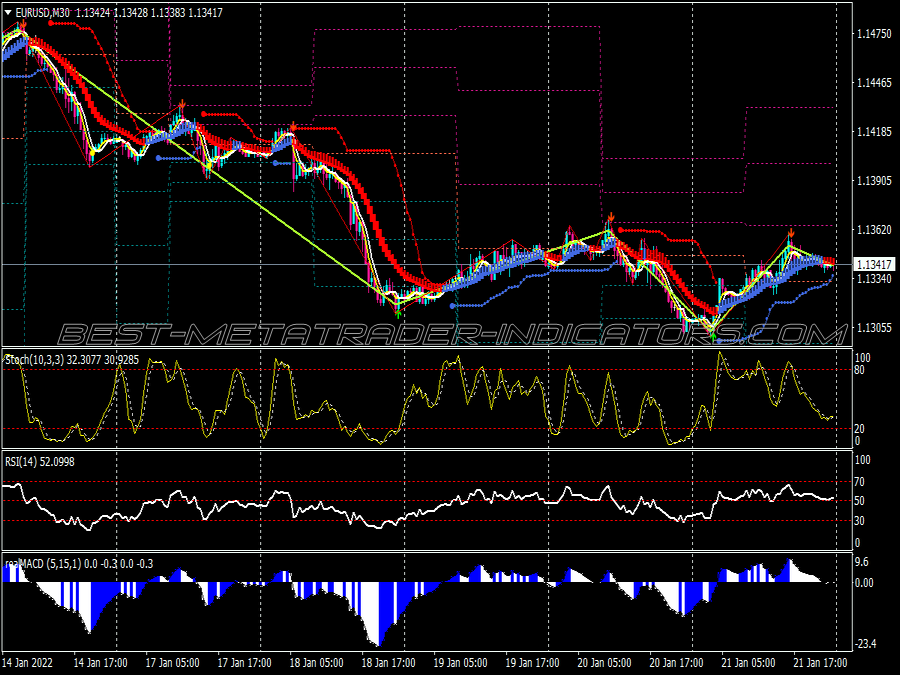Image resolution: width=900 pixels, height=675 pixels.
Task: Click the RSI(14) 52.0998 indicator label
Action: (40, 462)
